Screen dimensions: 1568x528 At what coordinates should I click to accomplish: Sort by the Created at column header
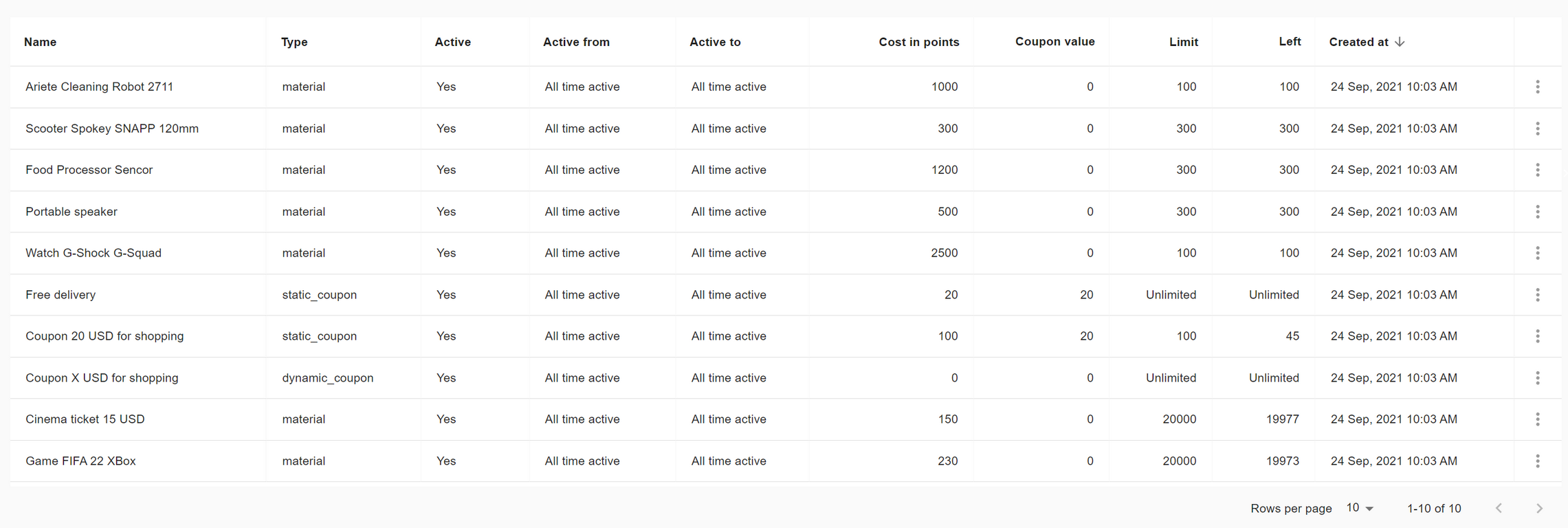(1358, 42)
